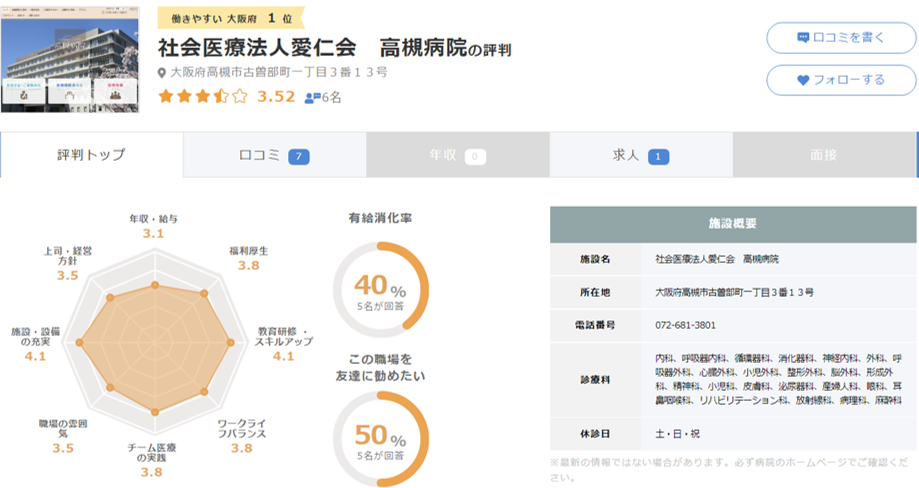This screenshot has width=919, height=488.
Task: Click the badge count 0 on 年収 tab
Action: point(475,156)
